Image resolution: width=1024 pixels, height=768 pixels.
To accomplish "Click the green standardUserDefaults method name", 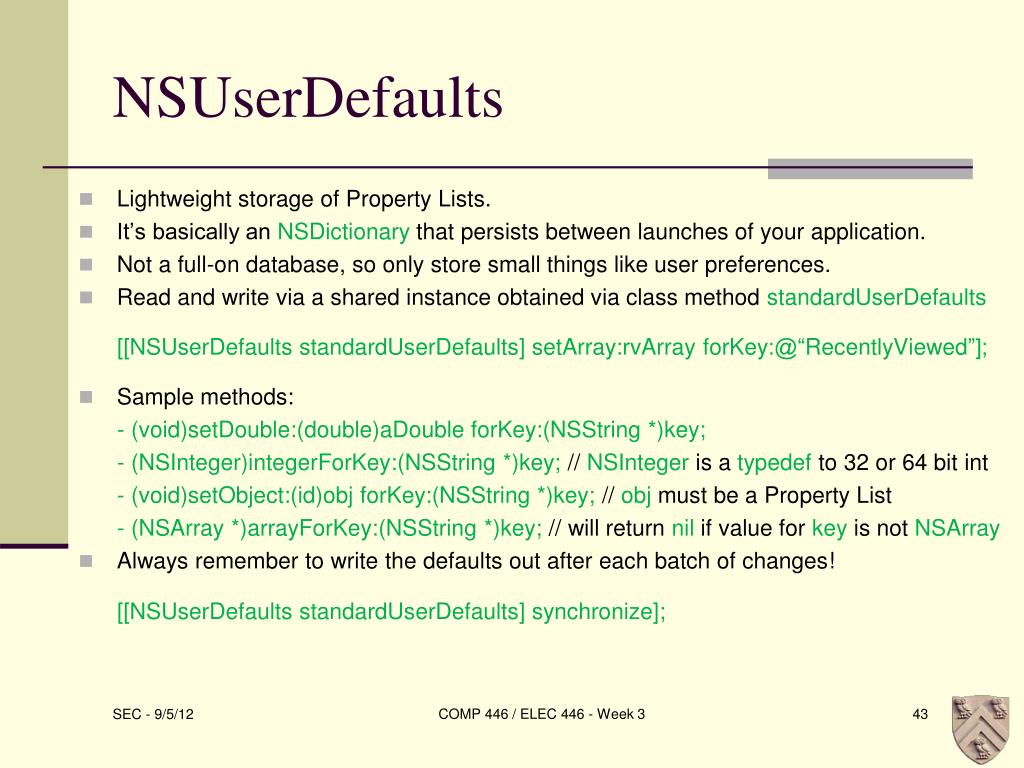I will point(876,297).
